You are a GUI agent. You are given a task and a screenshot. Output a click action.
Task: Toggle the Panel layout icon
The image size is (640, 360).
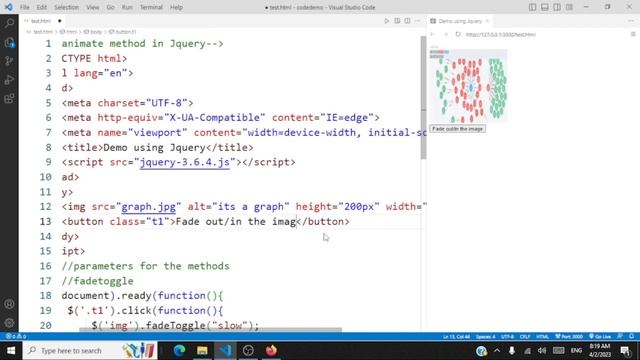click(544, 7)
